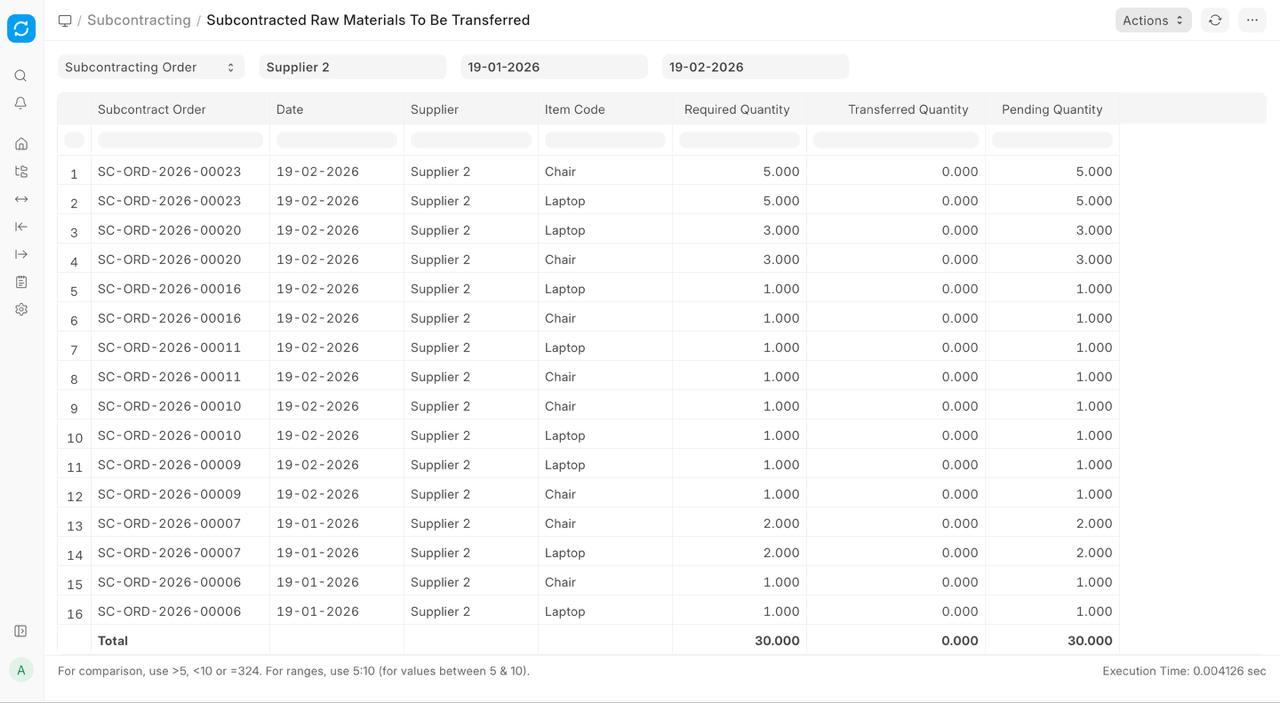Open settings via the sidebar gear icon

tap(21, 310)
